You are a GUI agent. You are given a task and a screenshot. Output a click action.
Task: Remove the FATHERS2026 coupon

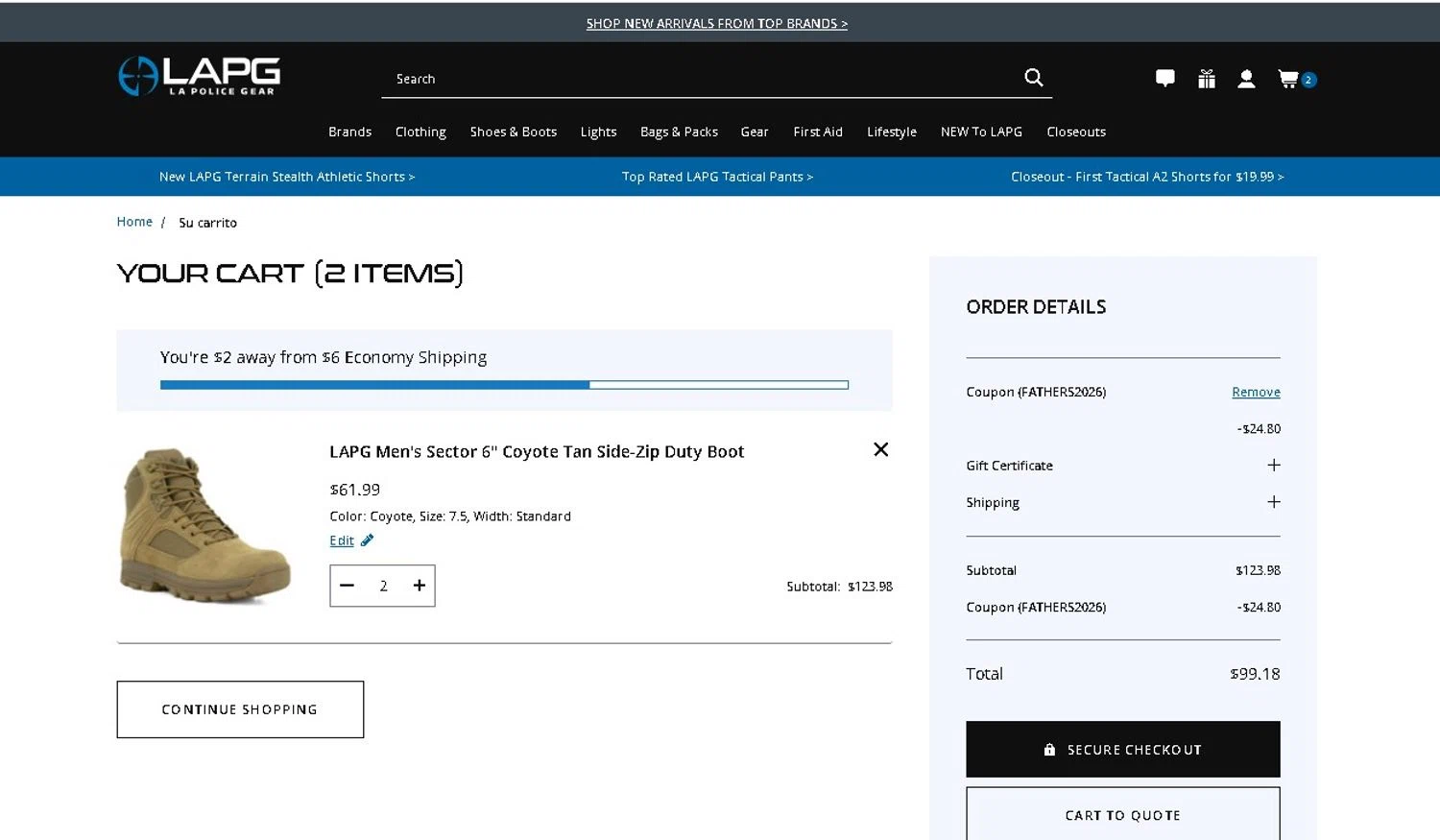[x=1256, y=392]
